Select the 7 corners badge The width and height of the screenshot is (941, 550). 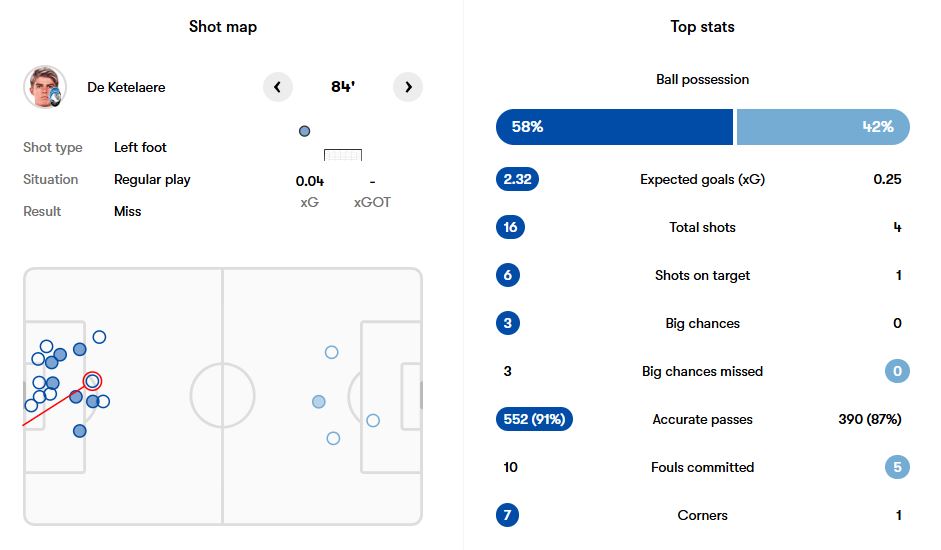(x=510, y=515)
